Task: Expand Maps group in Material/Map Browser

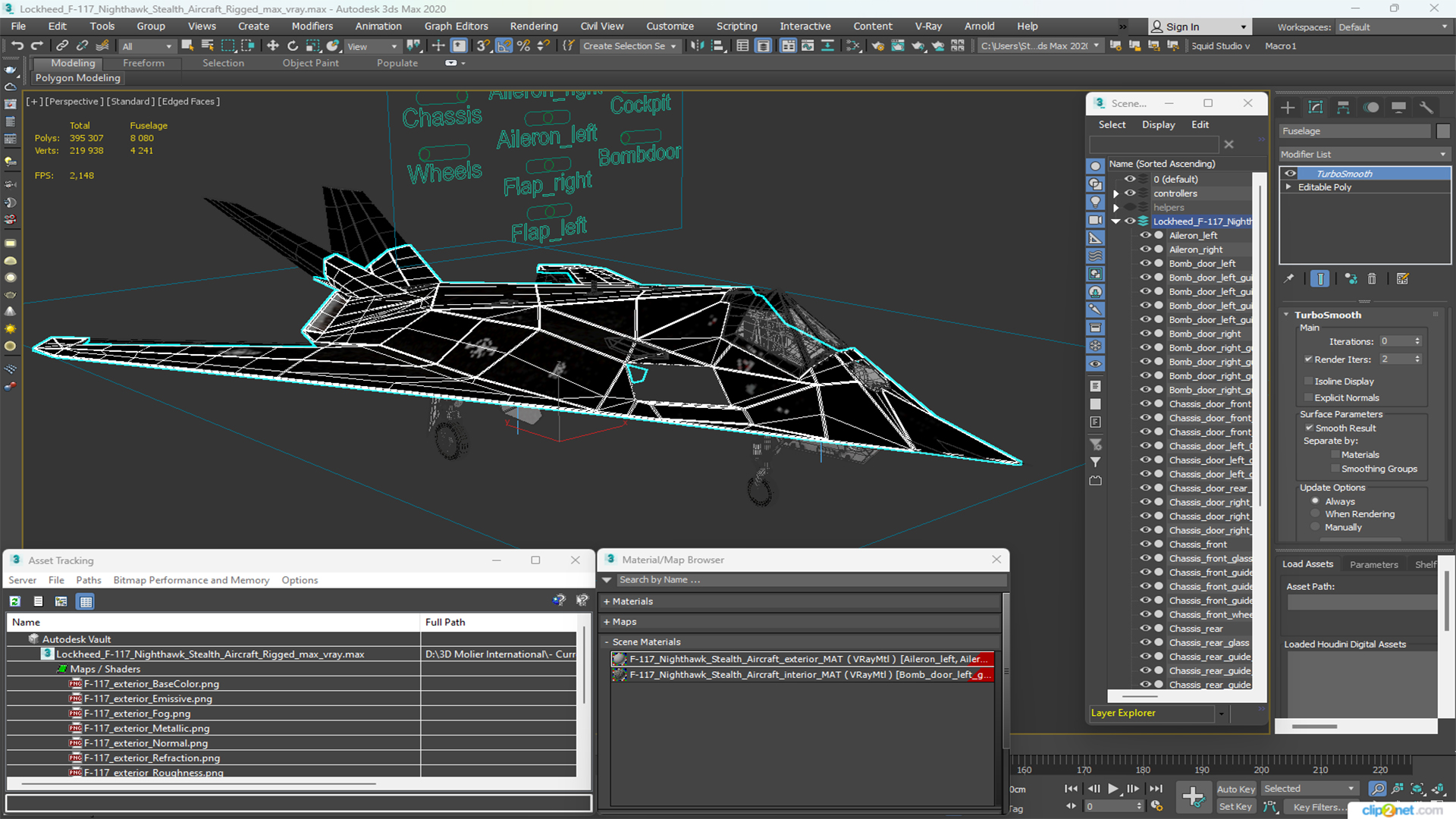Action: point(607,622)
